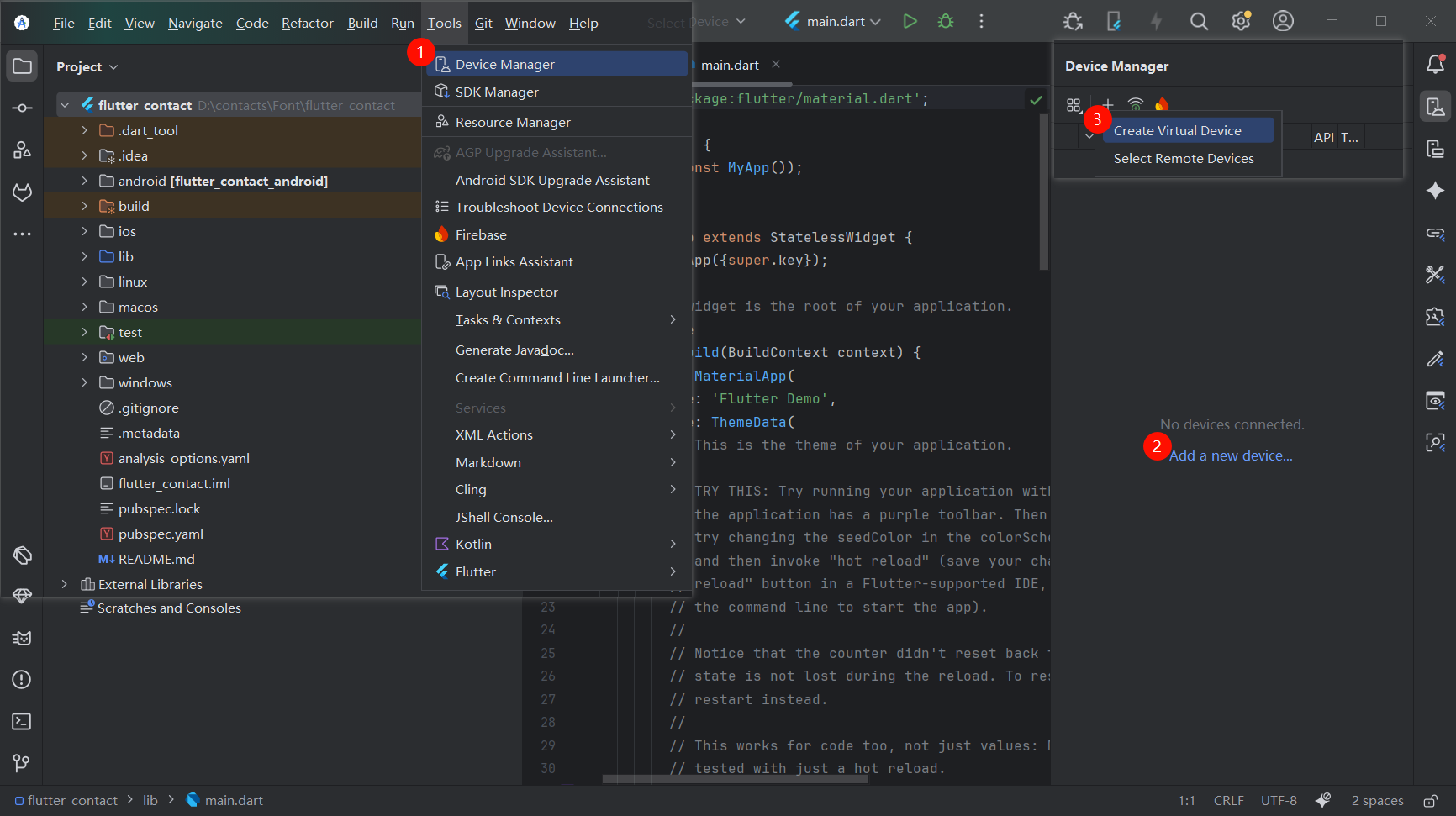Open the Logcat cat icon
The width and height of the screenshot is (1456, 816).
click(x=22, y=638)
